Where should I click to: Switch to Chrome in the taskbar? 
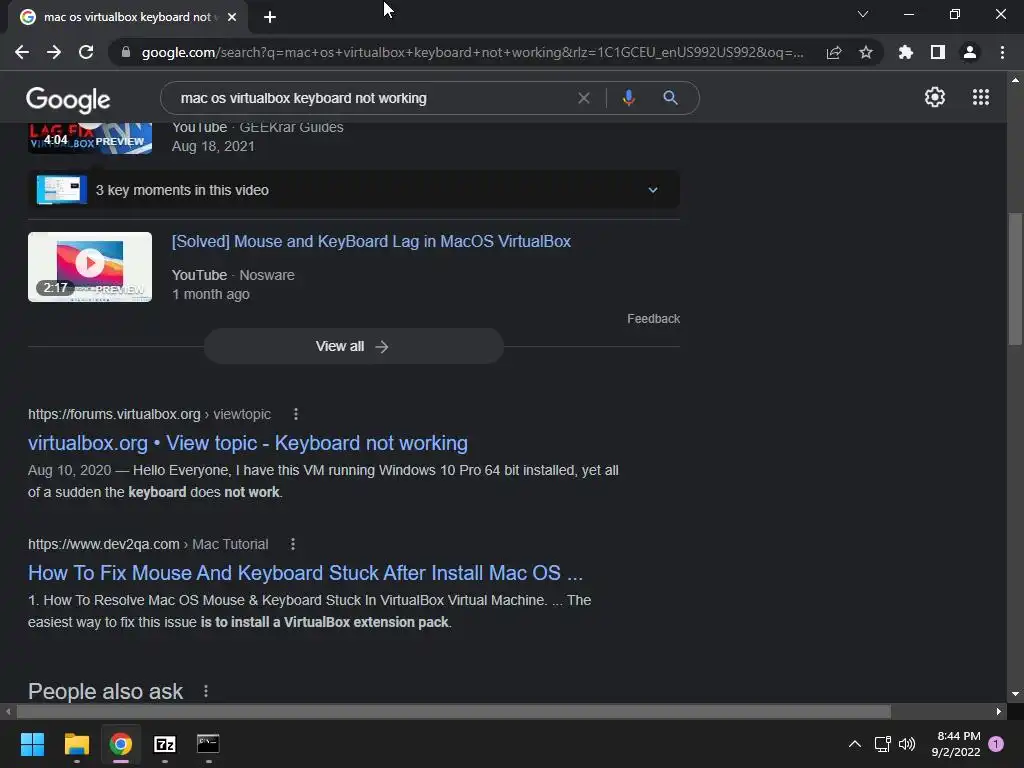121,744
